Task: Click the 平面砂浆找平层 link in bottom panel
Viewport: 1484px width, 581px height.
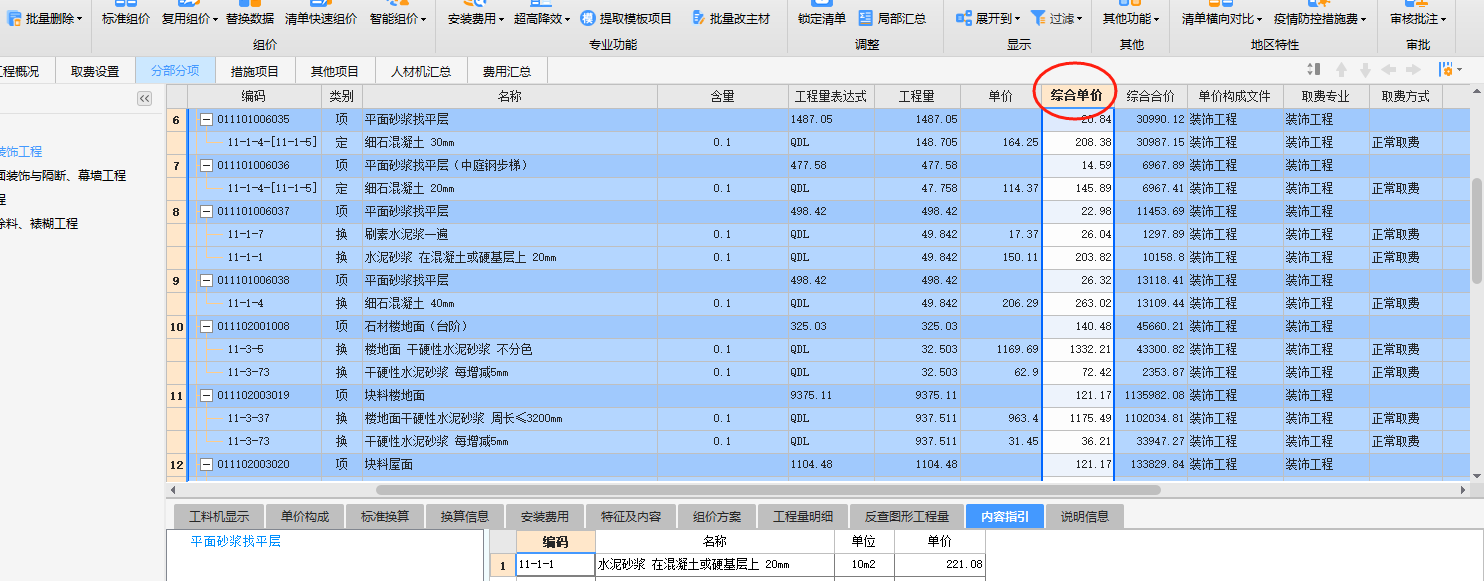Action: [236, 541]
